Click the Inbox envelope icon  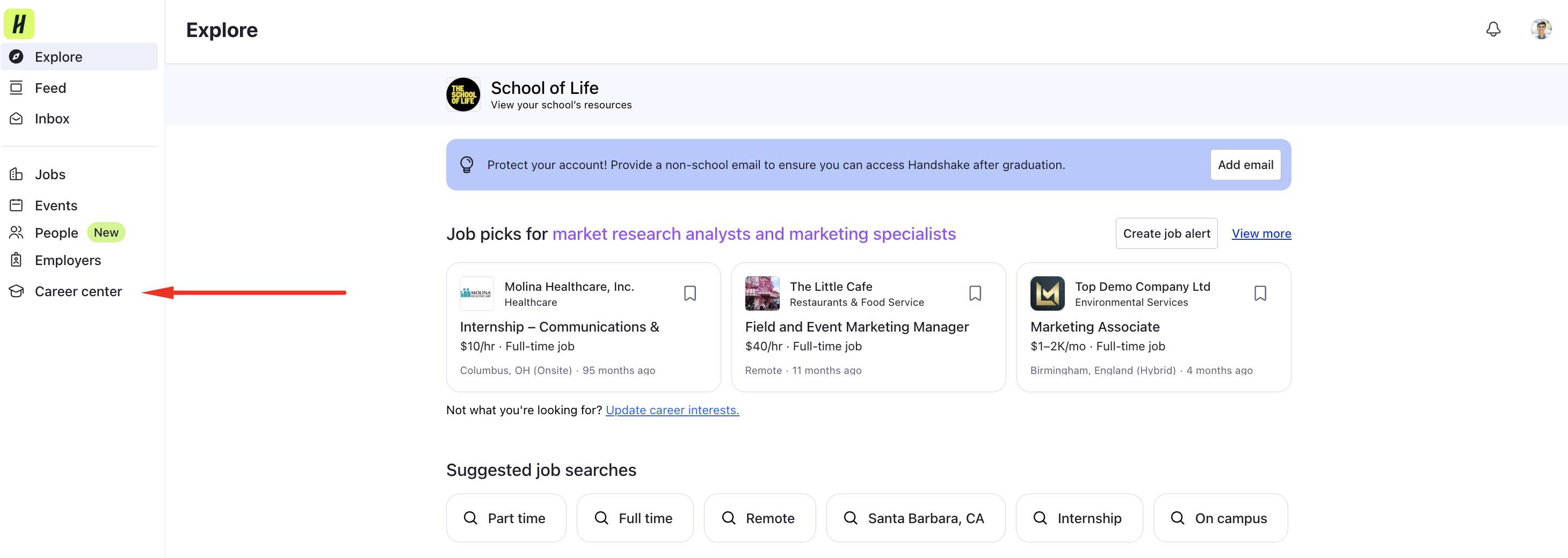coord(17,119)
